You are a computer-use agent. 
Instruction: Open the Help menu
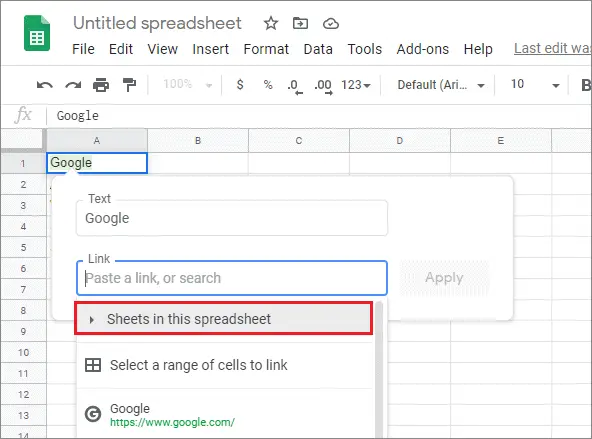[478, 49]
